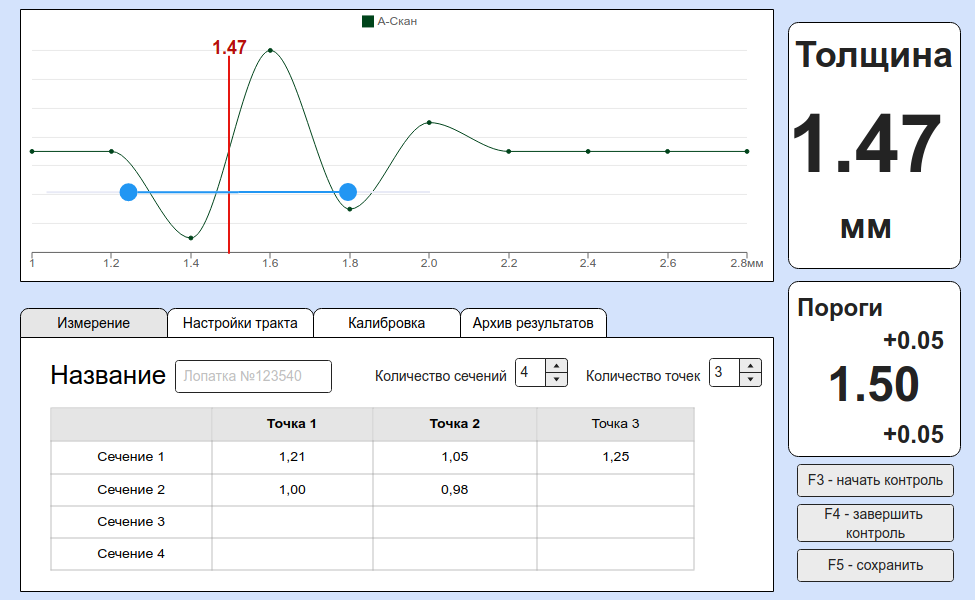The width and height of the screenshot is (975, 600).
Task: Open the Архив результатов tab
Action: click(x=533, y=323)
